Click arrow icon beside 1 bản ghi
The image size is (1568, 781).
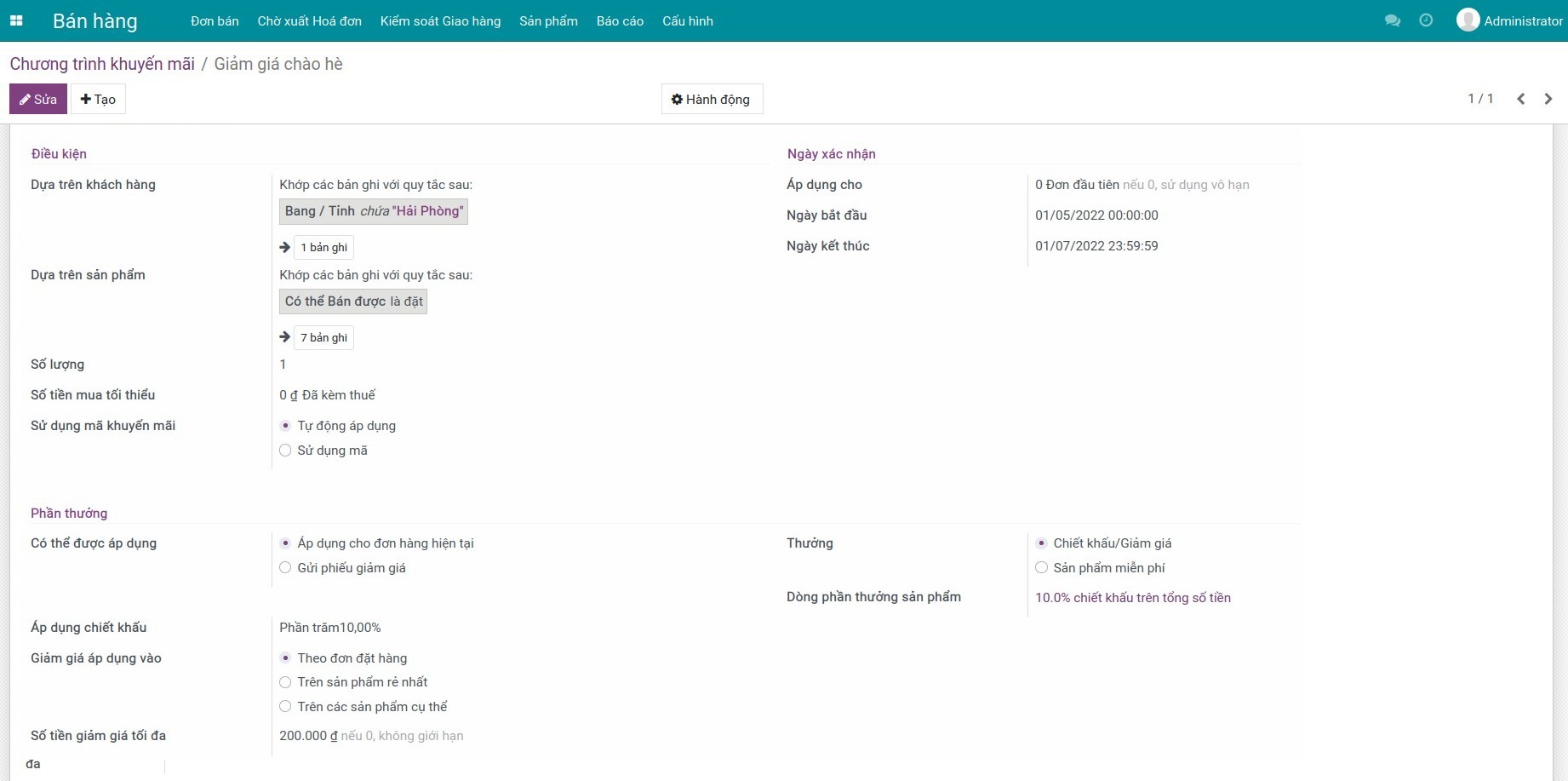[x=285, y=247]
